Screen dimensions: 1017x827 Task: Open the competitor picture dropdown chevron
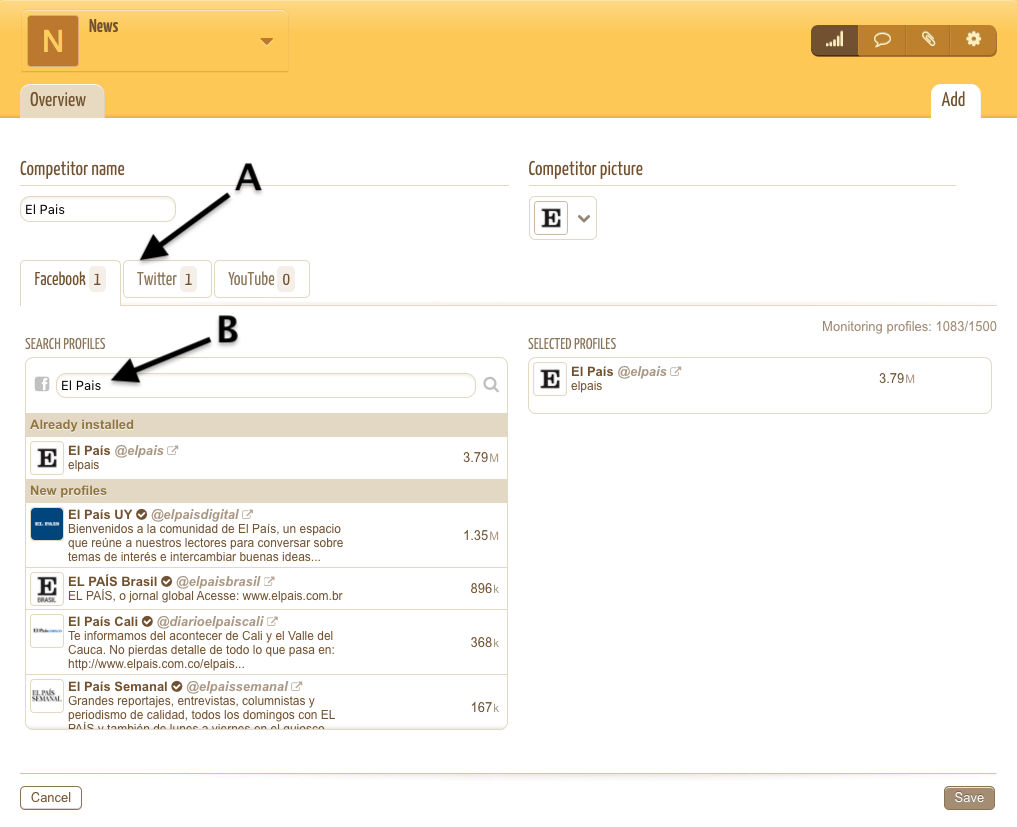coord(584,219)
